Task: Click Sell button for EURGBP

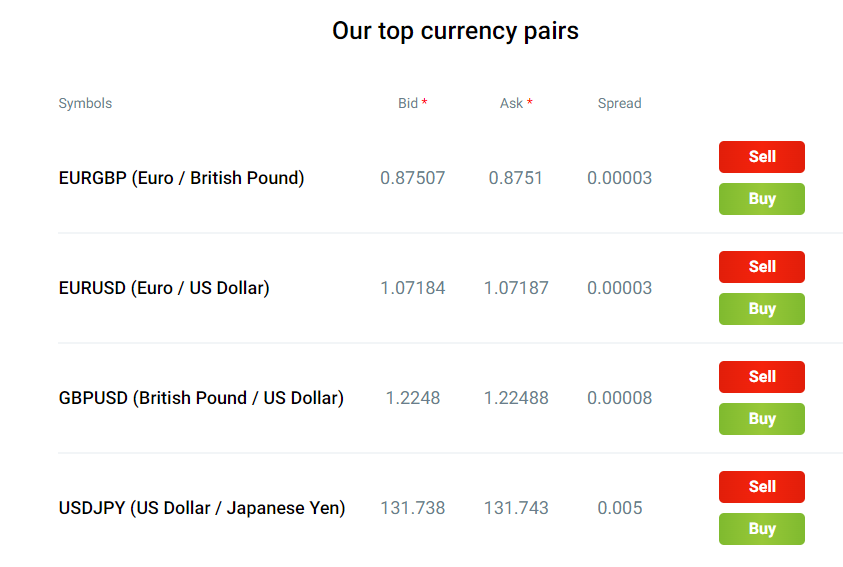Action: point(761,157)
